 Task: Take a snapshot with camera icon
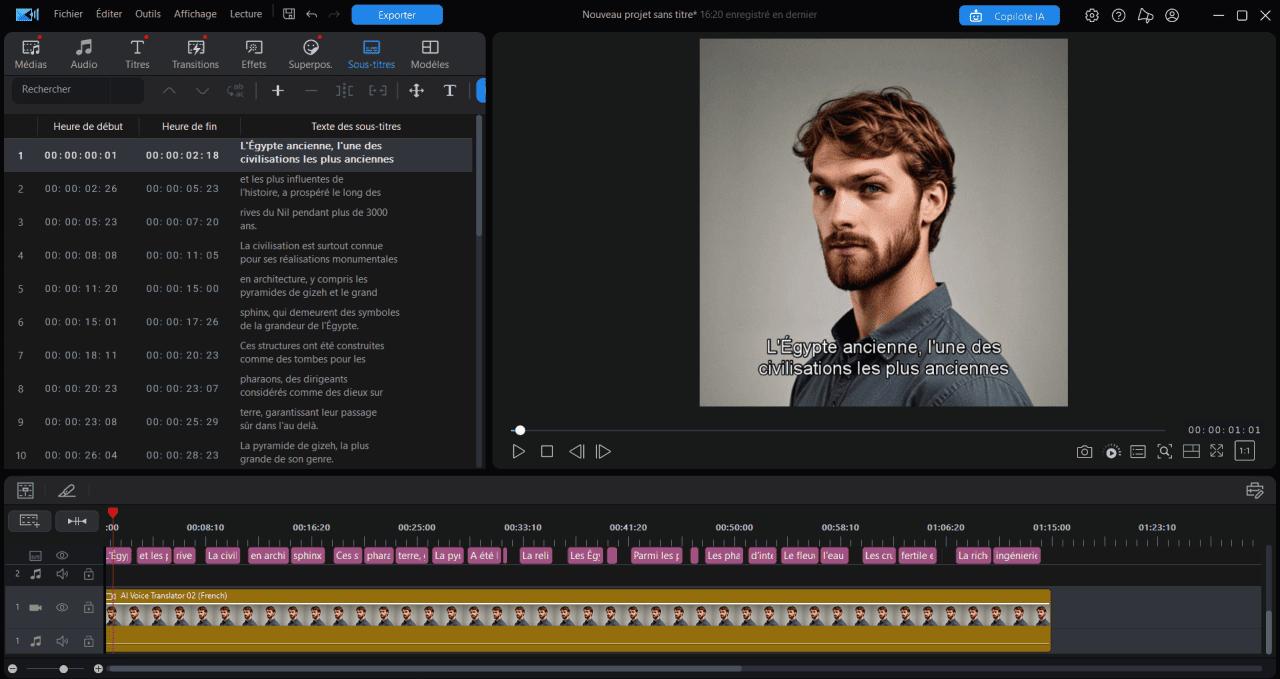[1084, 451]
